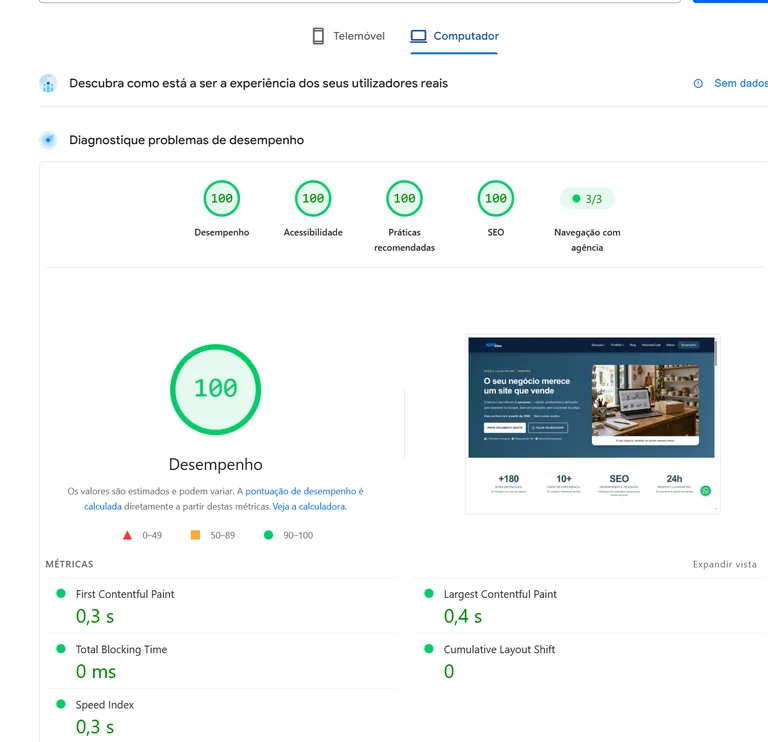
Task: Jump to Práticas recomendadas score gauge
Action: (x=405, y=198)
